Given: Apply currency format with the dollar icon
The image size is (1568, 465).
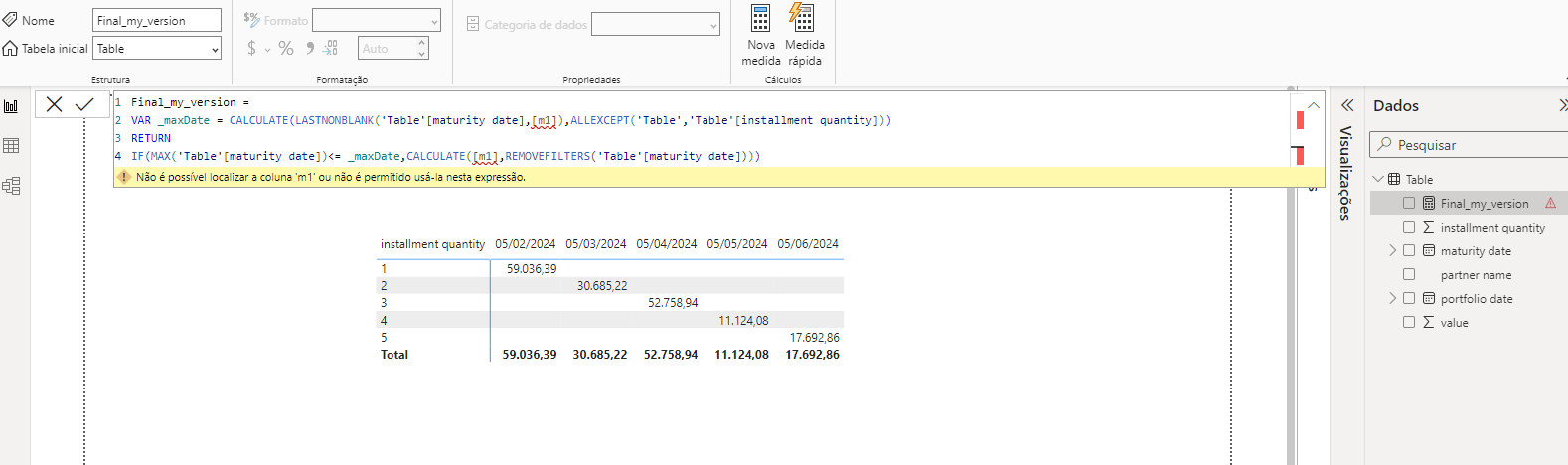Looking at the screenshot, I should coord(252,48).
